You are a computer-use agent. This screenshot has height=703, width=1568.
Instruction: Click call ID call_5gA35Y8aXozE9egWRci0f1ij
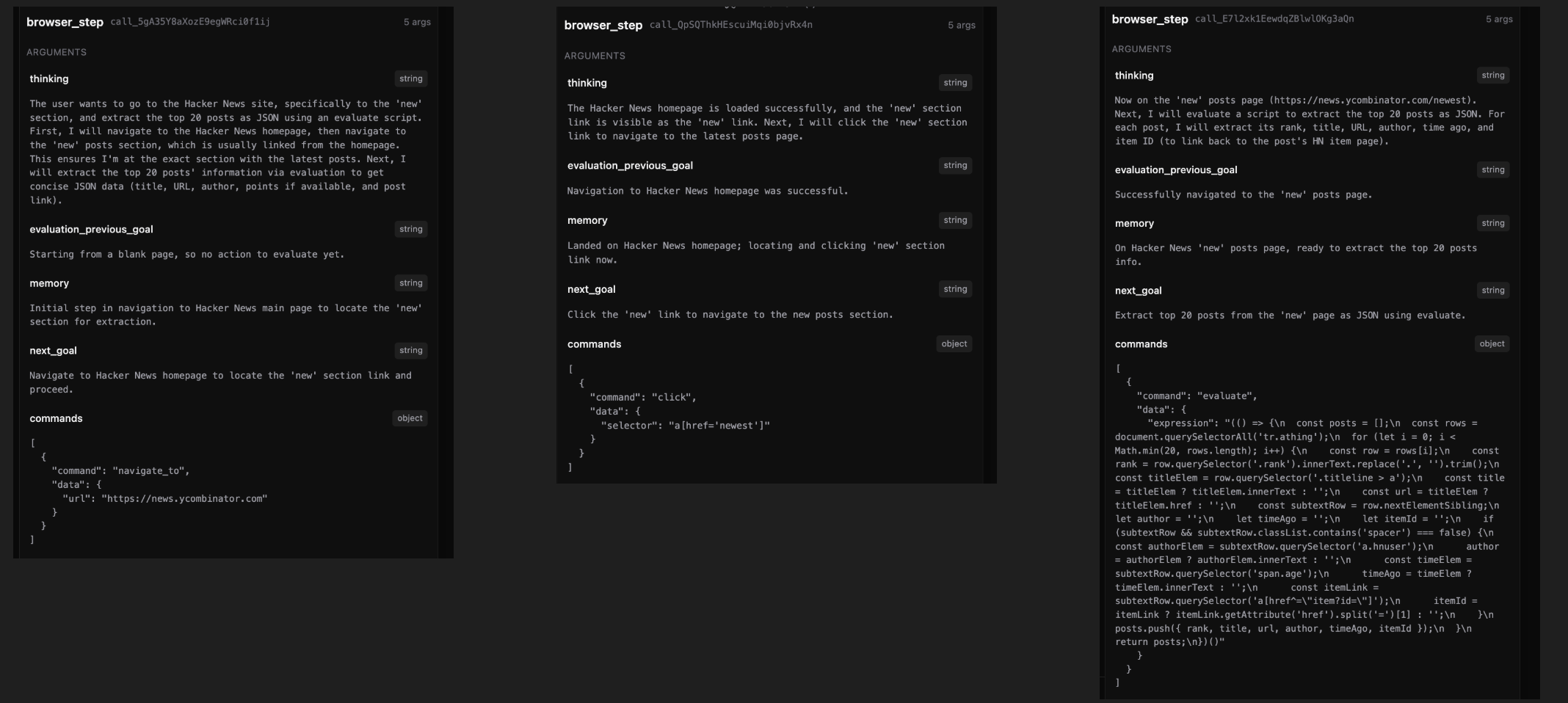190,22
